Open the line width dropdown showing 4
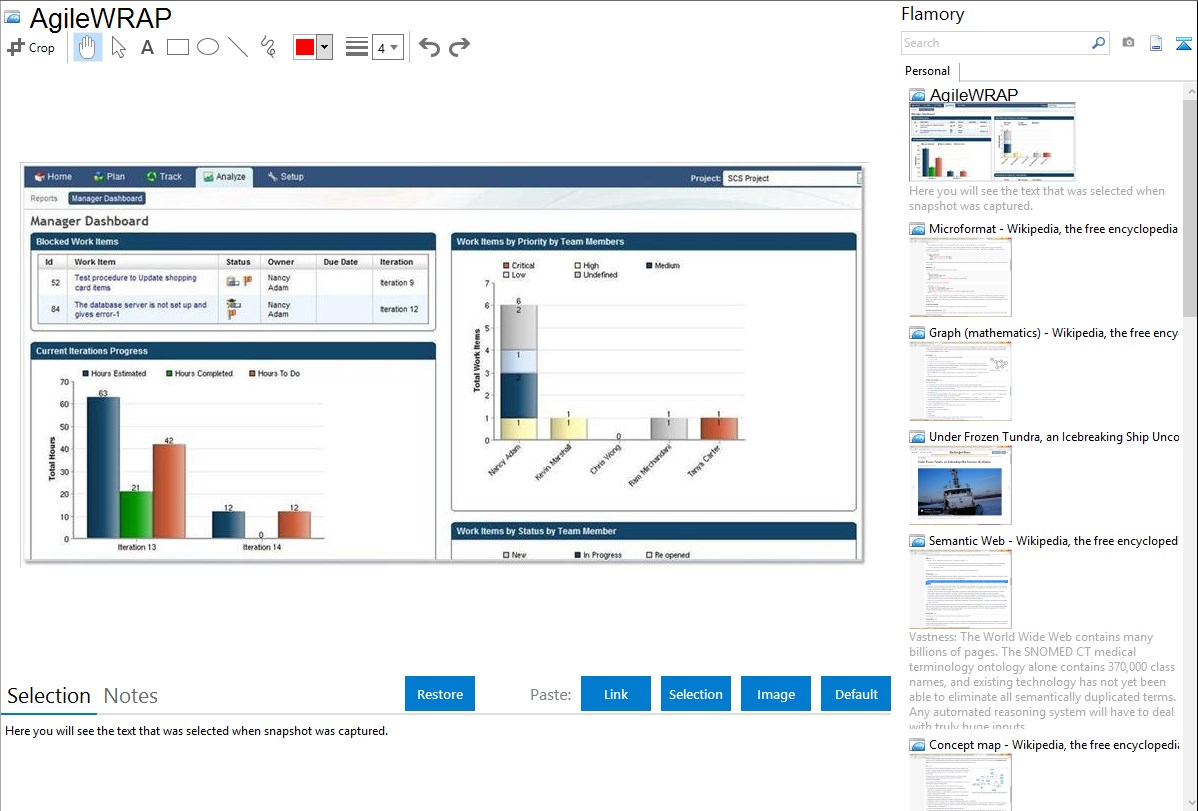The image size is (1198, 811). pyautogui.click(x=388, y=47)
